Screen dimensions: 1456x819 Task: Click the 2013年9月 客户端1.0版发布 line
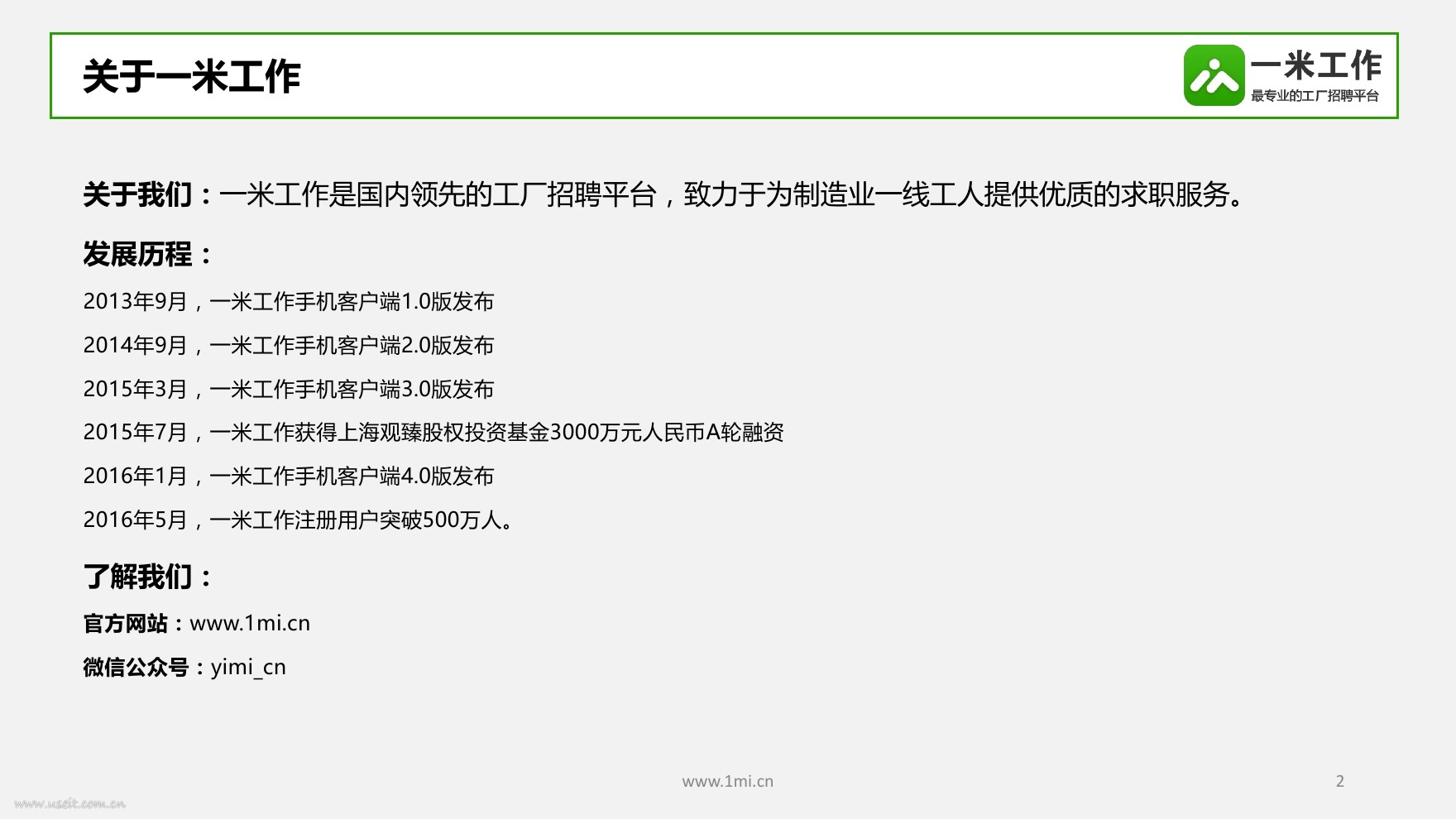pos(289,301)
